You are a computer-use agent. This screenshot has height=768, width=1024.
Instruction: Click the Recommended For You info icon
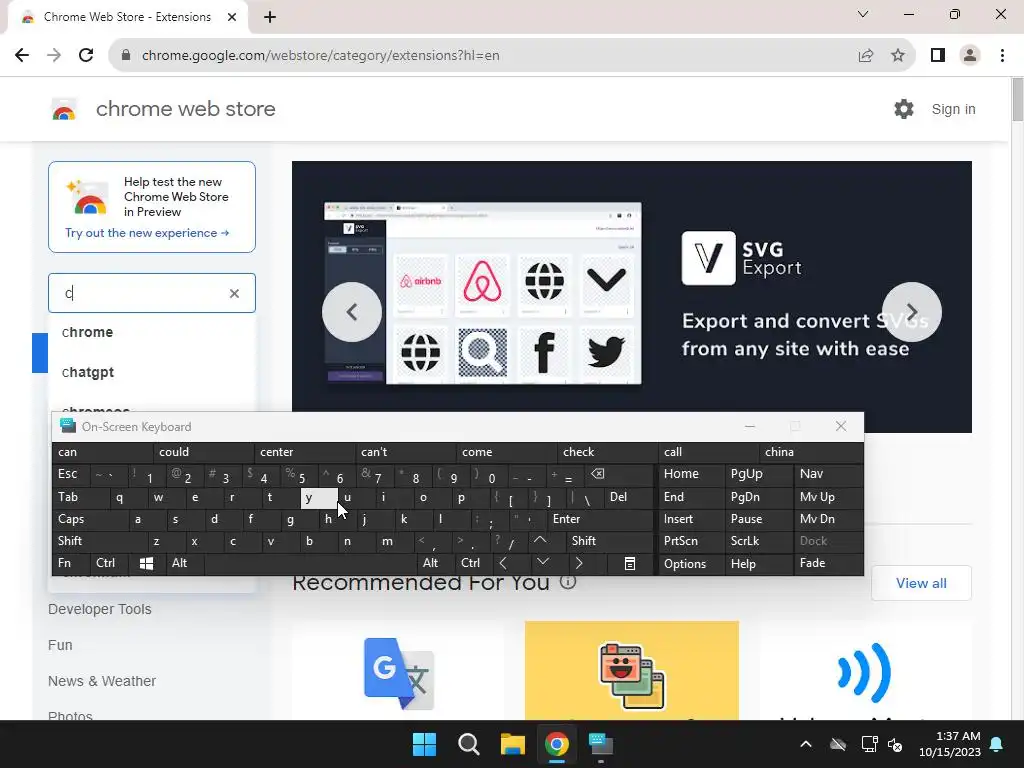point(568,581)
